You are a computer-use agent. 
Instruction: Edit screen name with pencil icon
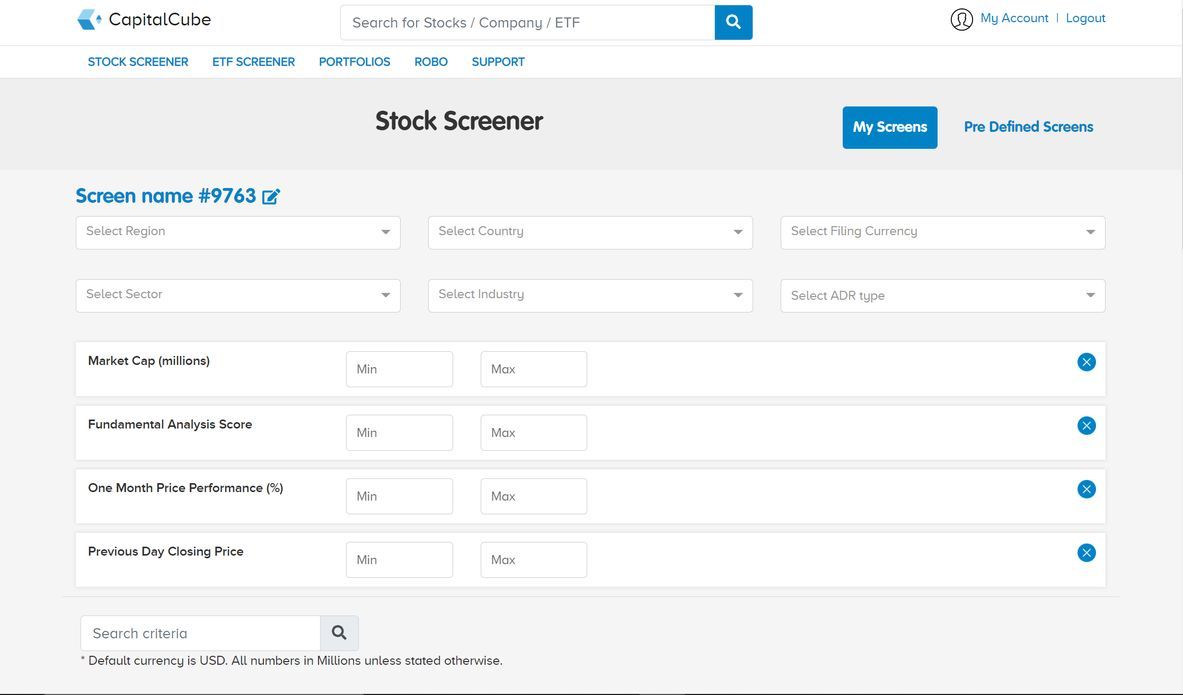271,197
